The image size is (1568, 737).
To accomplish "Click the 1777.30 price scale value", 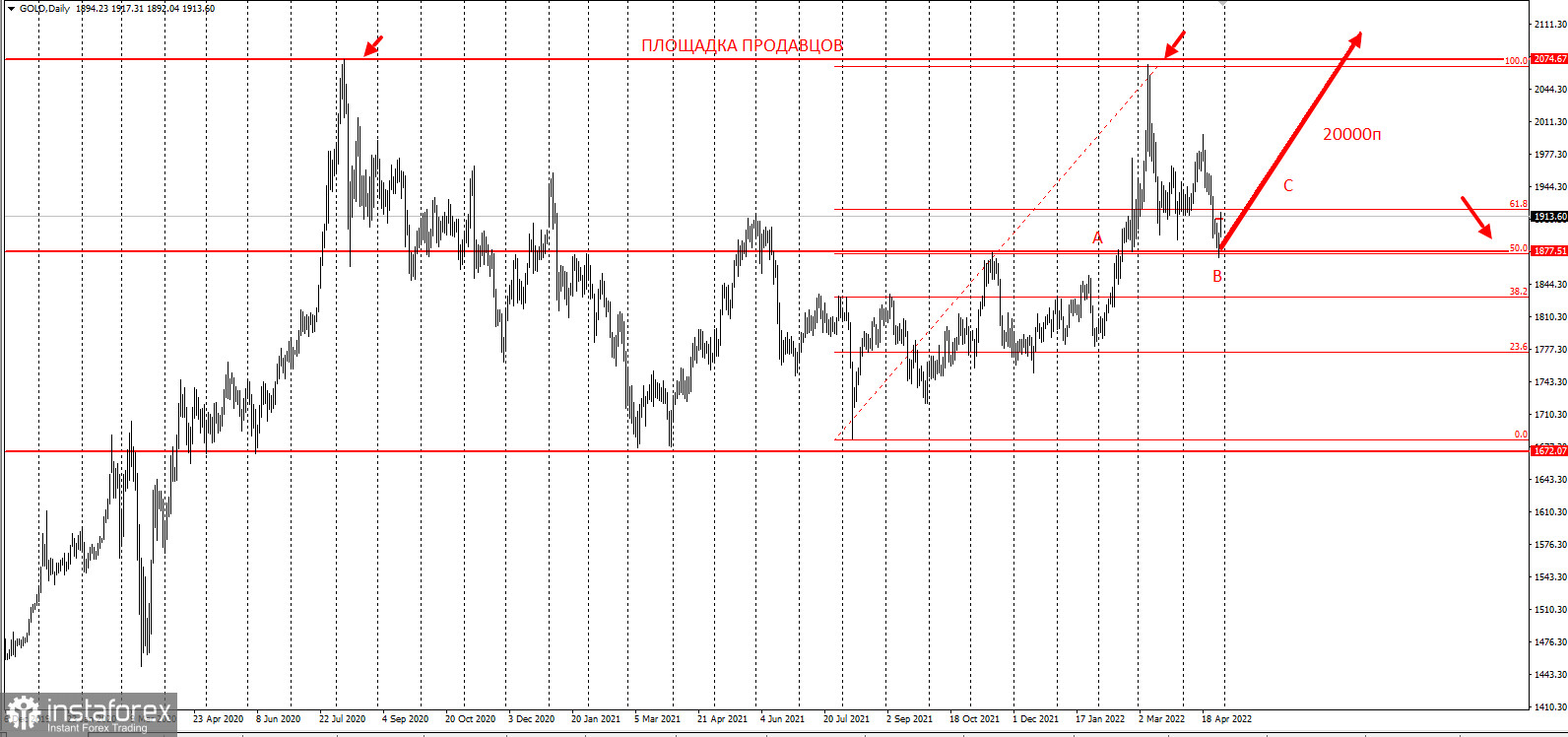I will click(1550, 350).
